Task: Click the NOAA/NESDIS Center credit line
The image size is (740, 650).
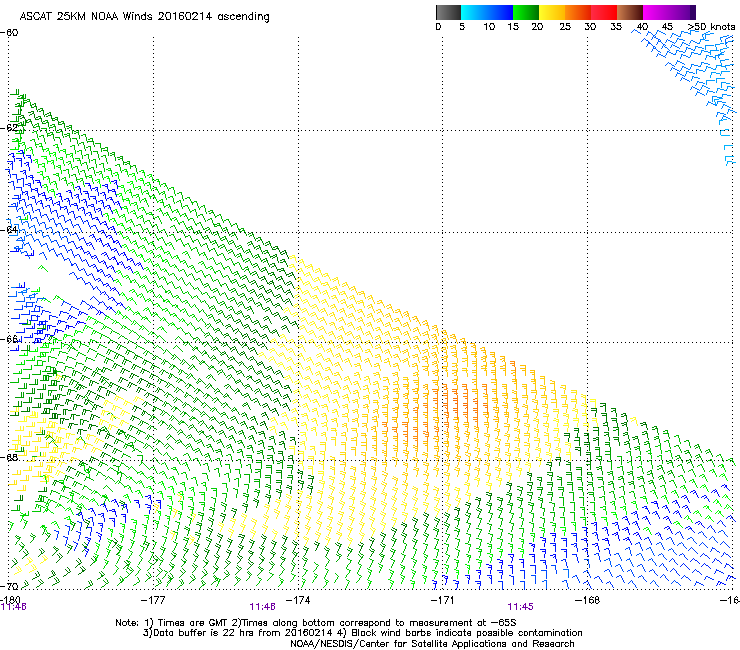Action: pyautogui.click(x=432, y=644)
